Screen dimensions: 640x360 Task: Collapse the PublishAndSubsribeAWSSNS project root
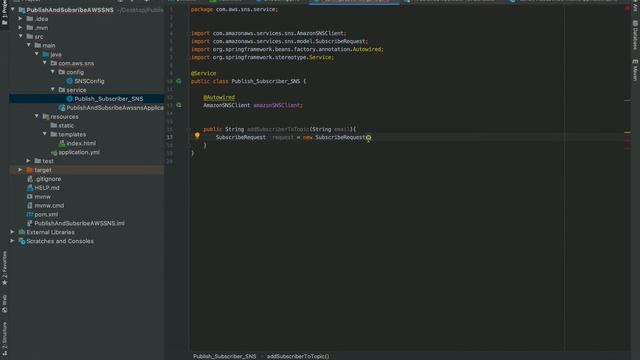pyautogui.click(x=13, y=9)
